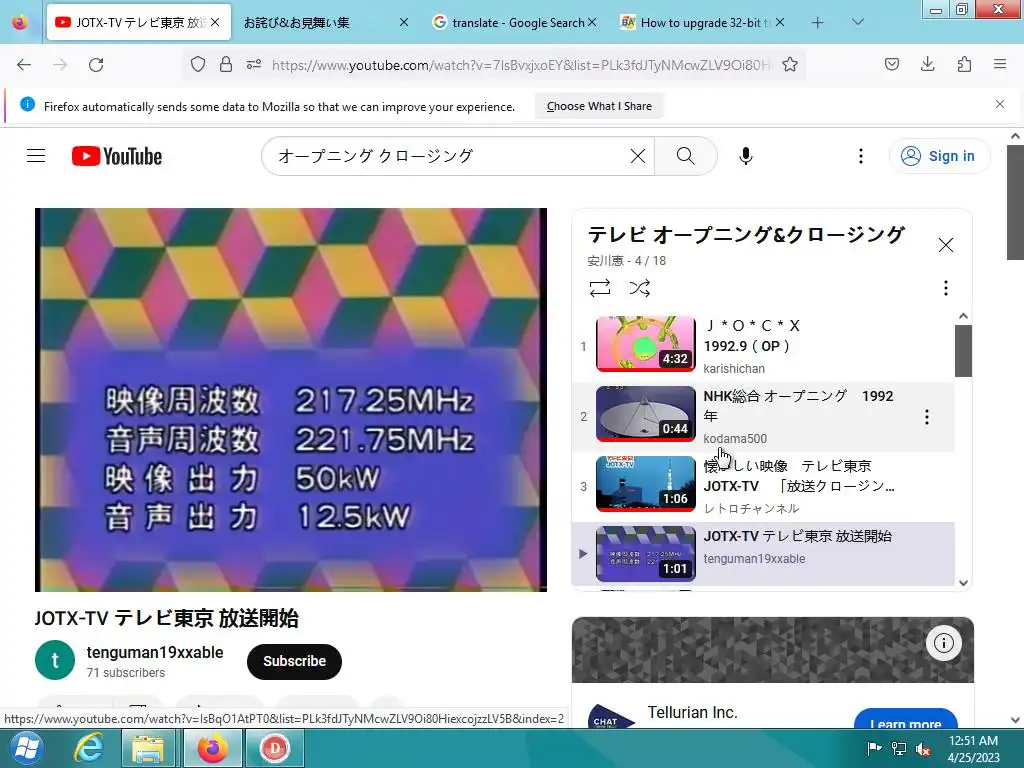Open playlist panel three-dot options

pyautogui.click(x=946, y=288)
